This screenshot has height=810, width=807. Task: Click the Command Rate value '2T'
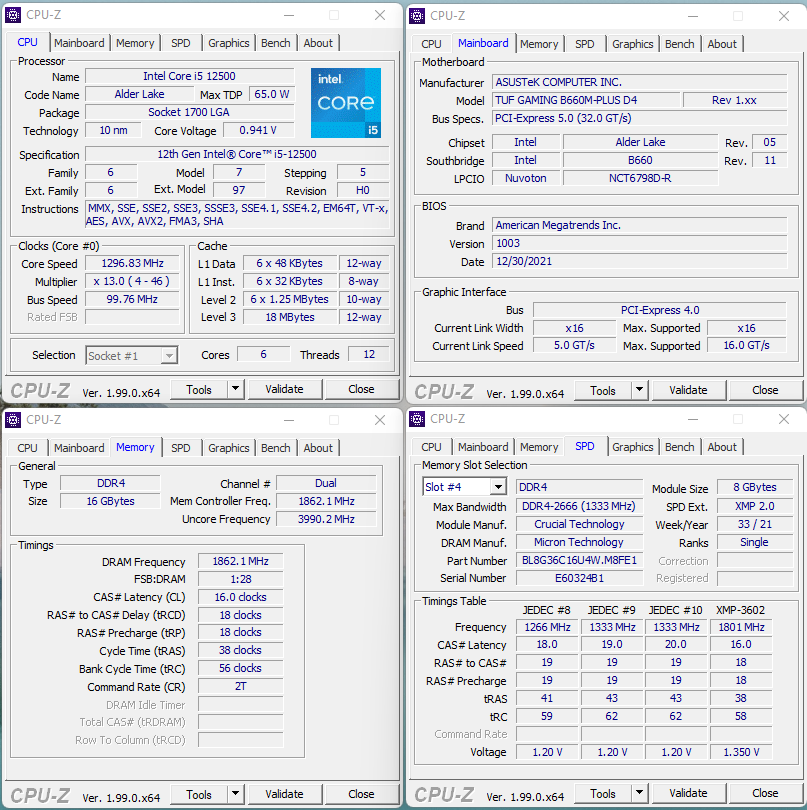click(240, 687)
